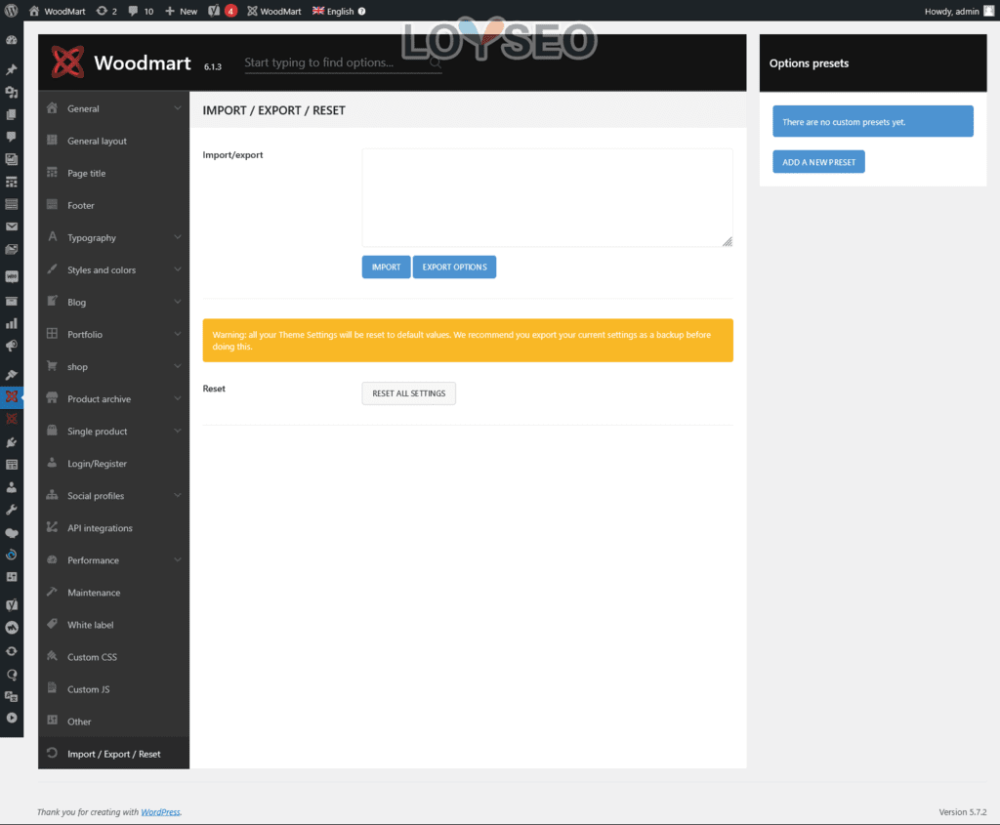Expand the Social profiles chevron

pyautogui.click(x=177, y=495)
